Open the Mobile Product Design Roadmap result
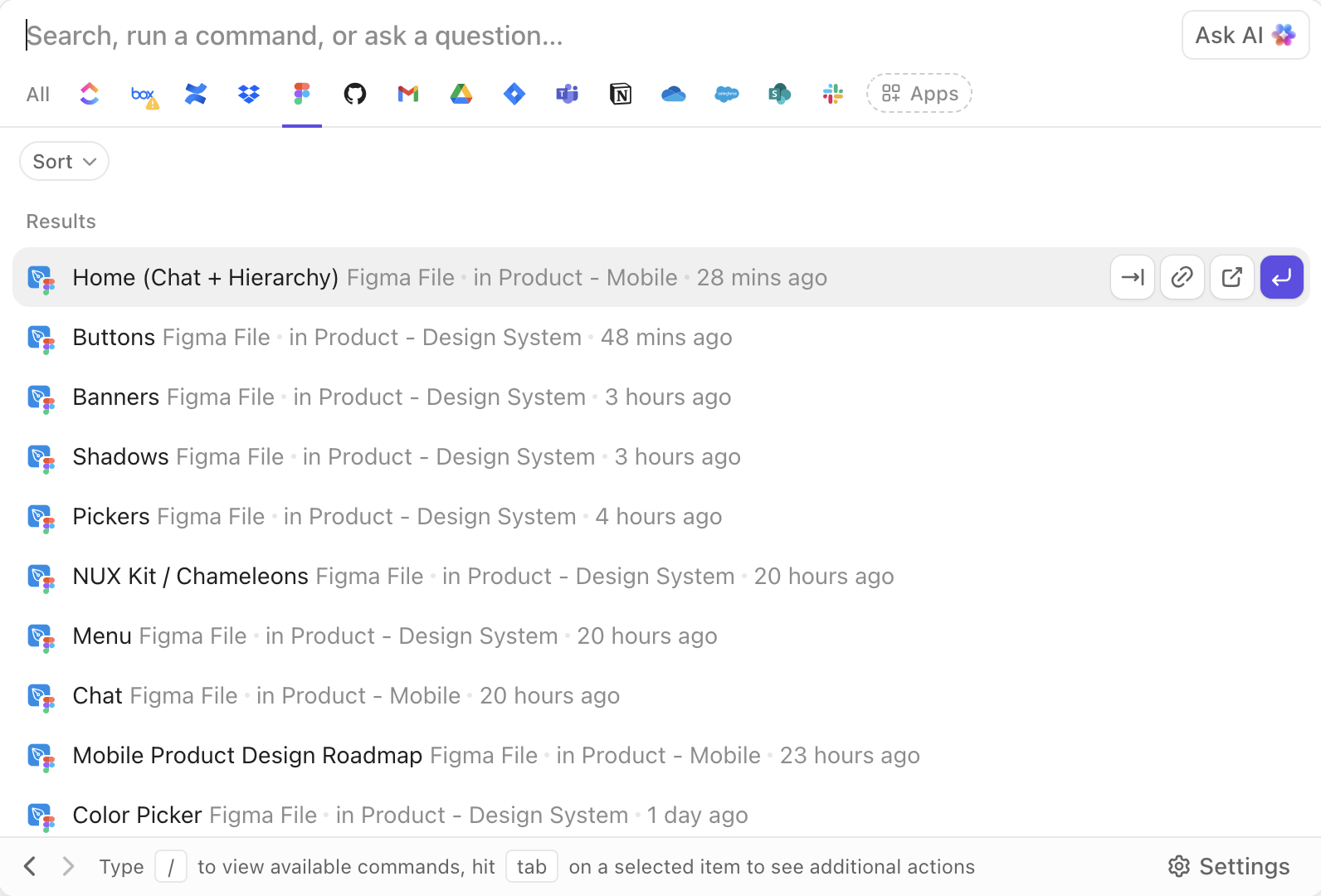 click(x=247, y=755)
